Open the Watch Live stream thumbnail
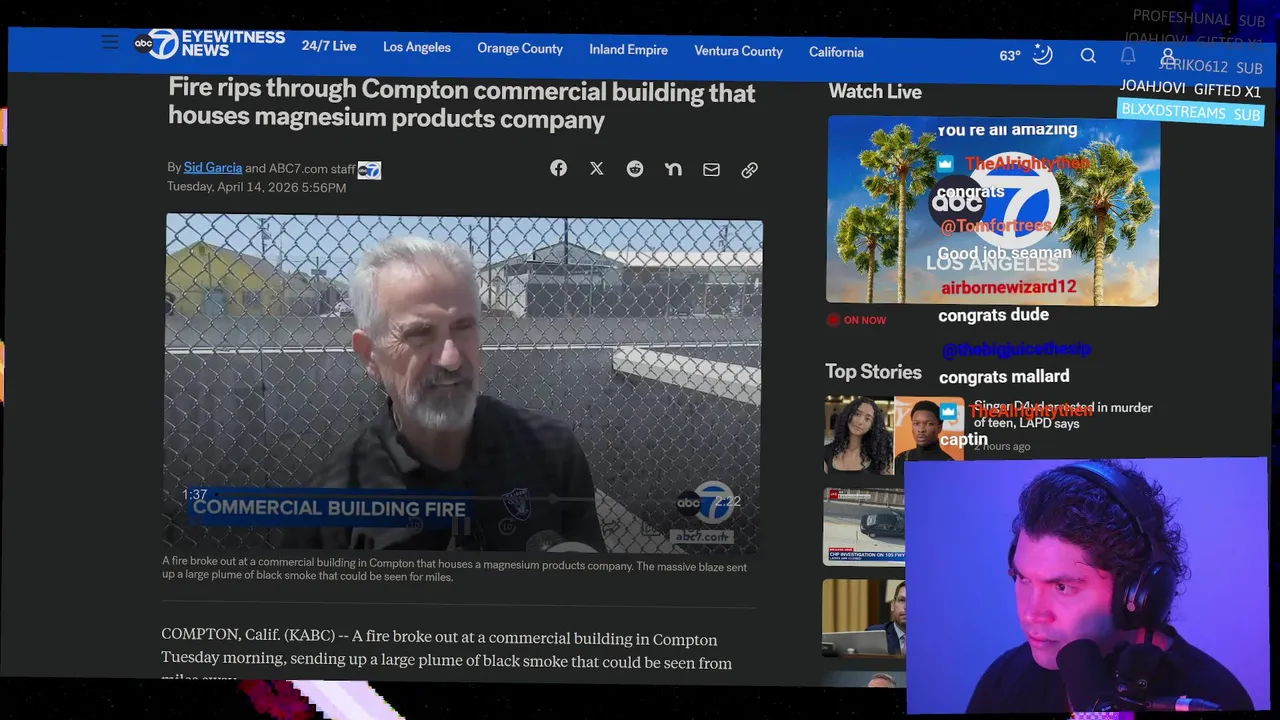This screenshot has height=720, width=1280. point(992,210)
